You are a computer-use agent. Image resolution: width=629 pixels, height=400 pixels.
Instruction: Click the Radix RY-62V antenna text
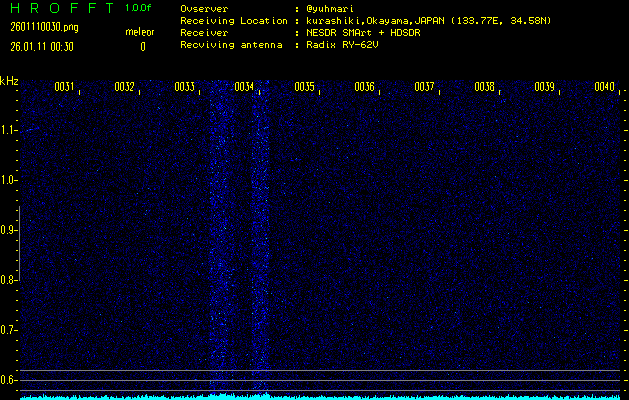click(343, 45)
